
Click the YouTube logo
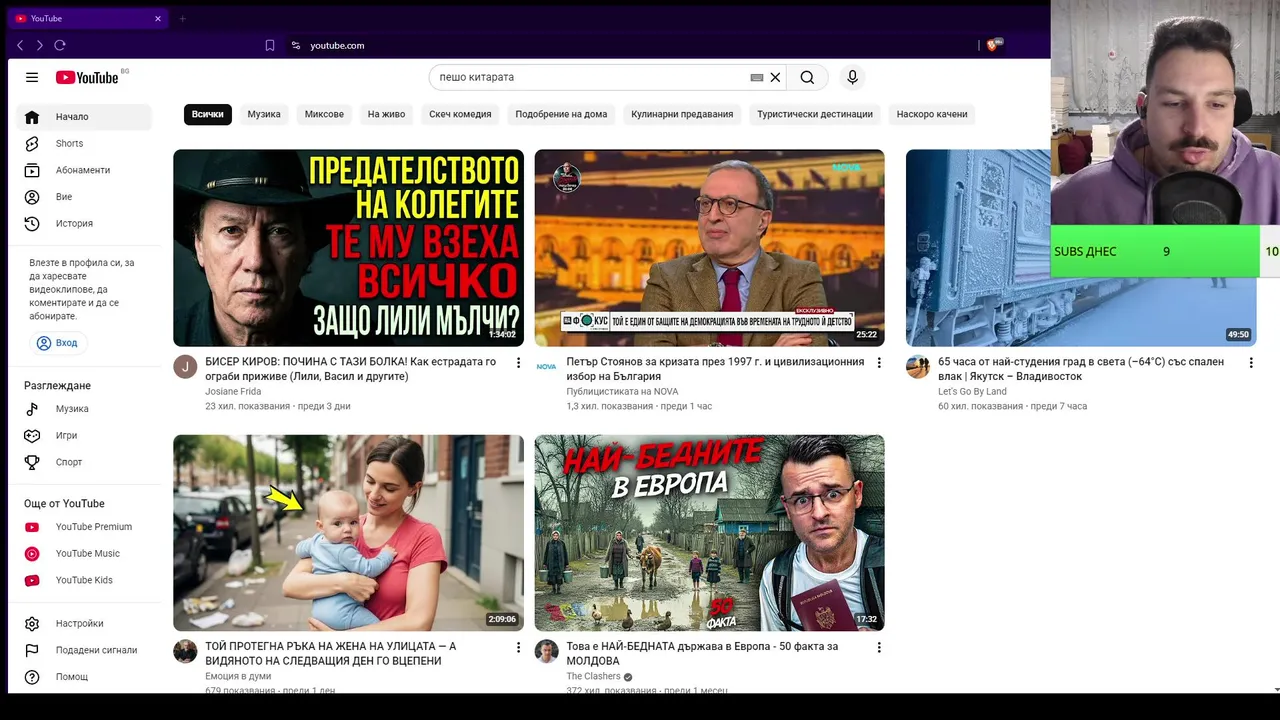87,77
